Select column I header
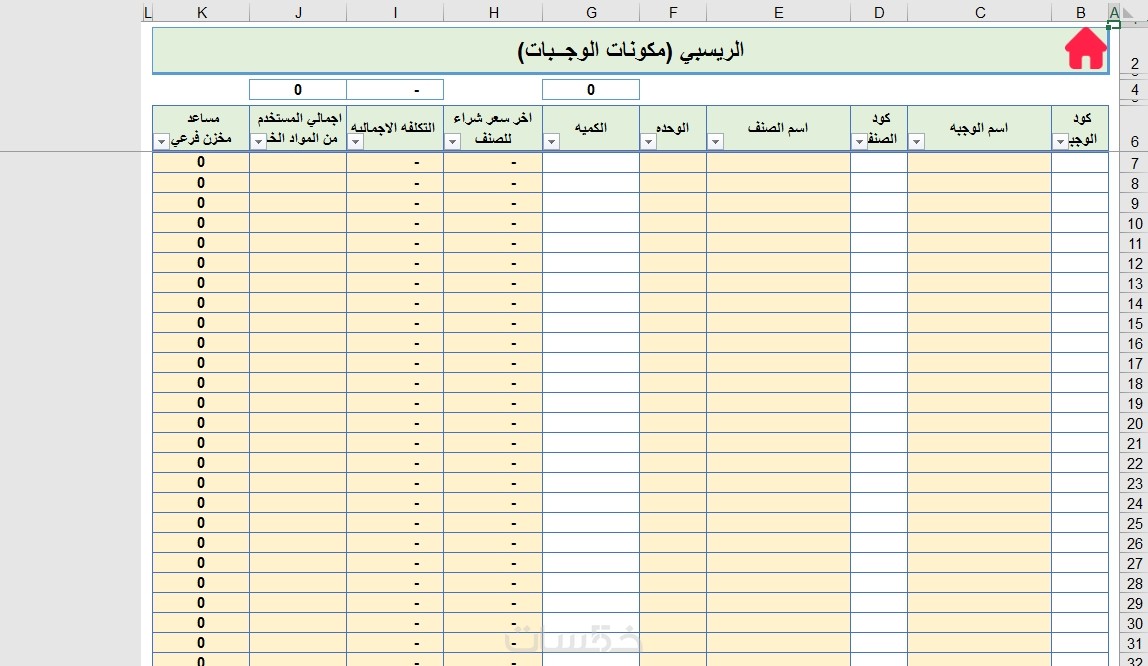1148x666 pixels. coord(395,12)
